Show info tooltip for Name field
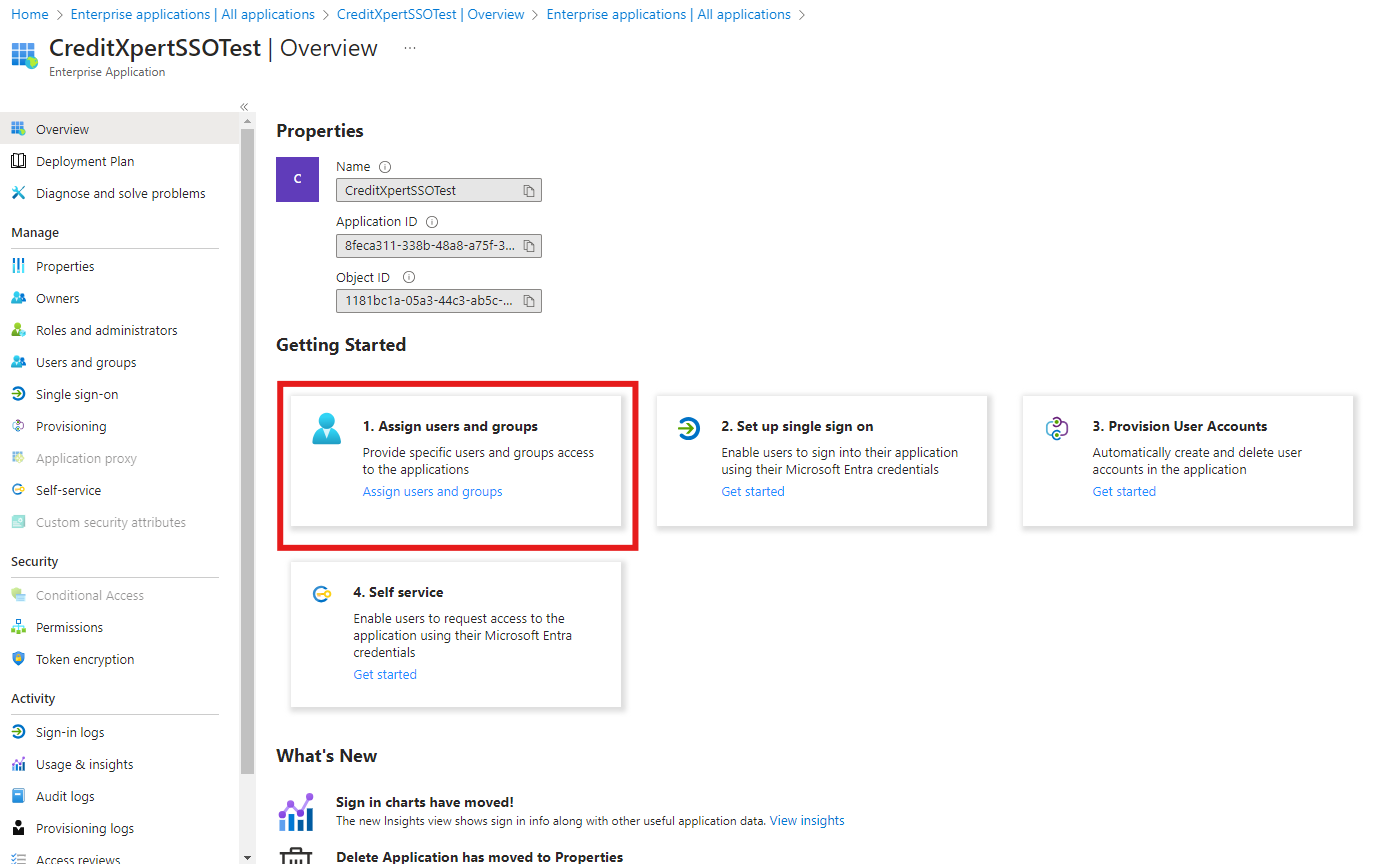The height and width of the screenshot is (864, 1389). click(x=385, y=167)
